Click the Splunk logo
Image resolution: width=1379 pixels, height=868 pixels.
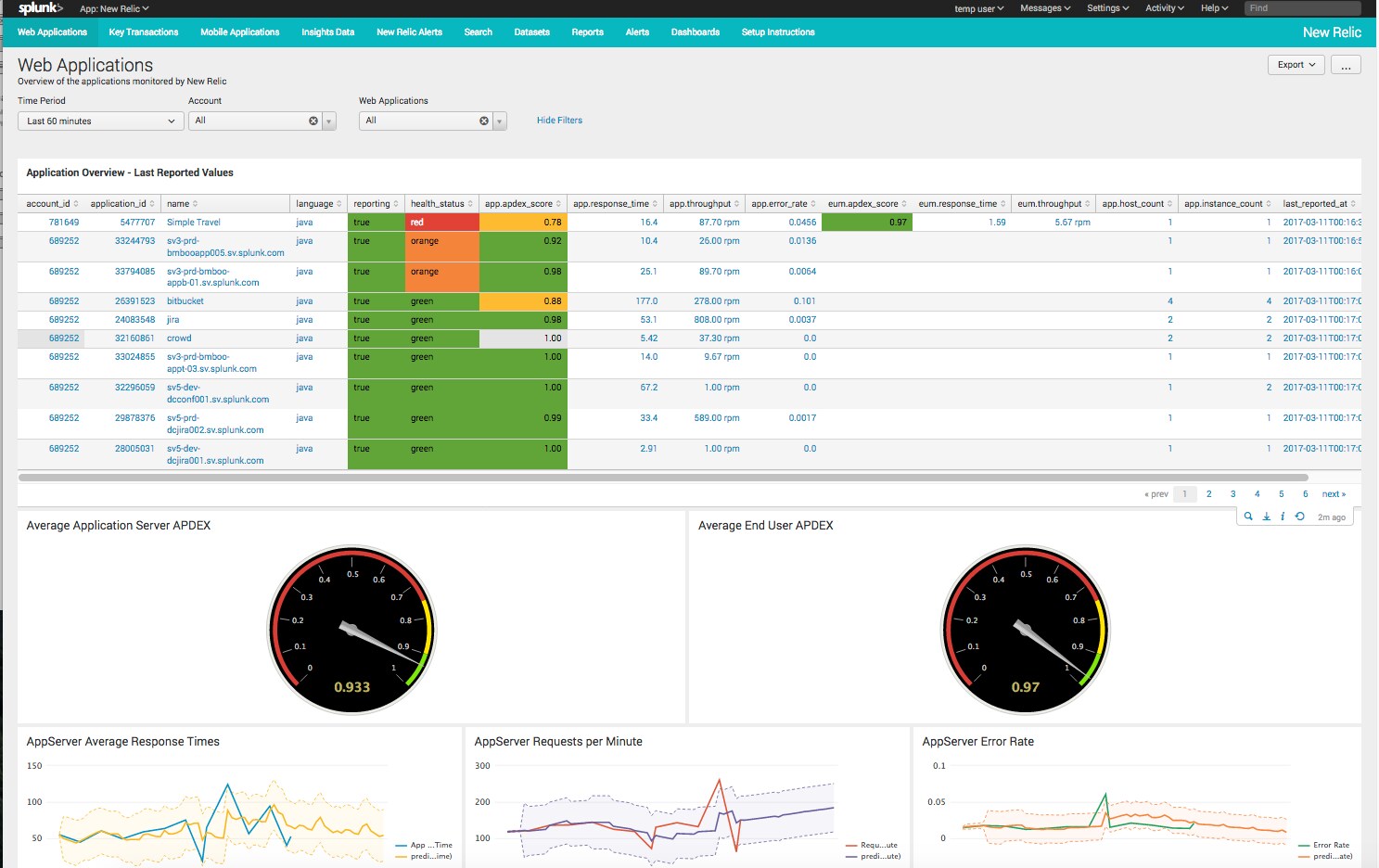tap(41, 8)
